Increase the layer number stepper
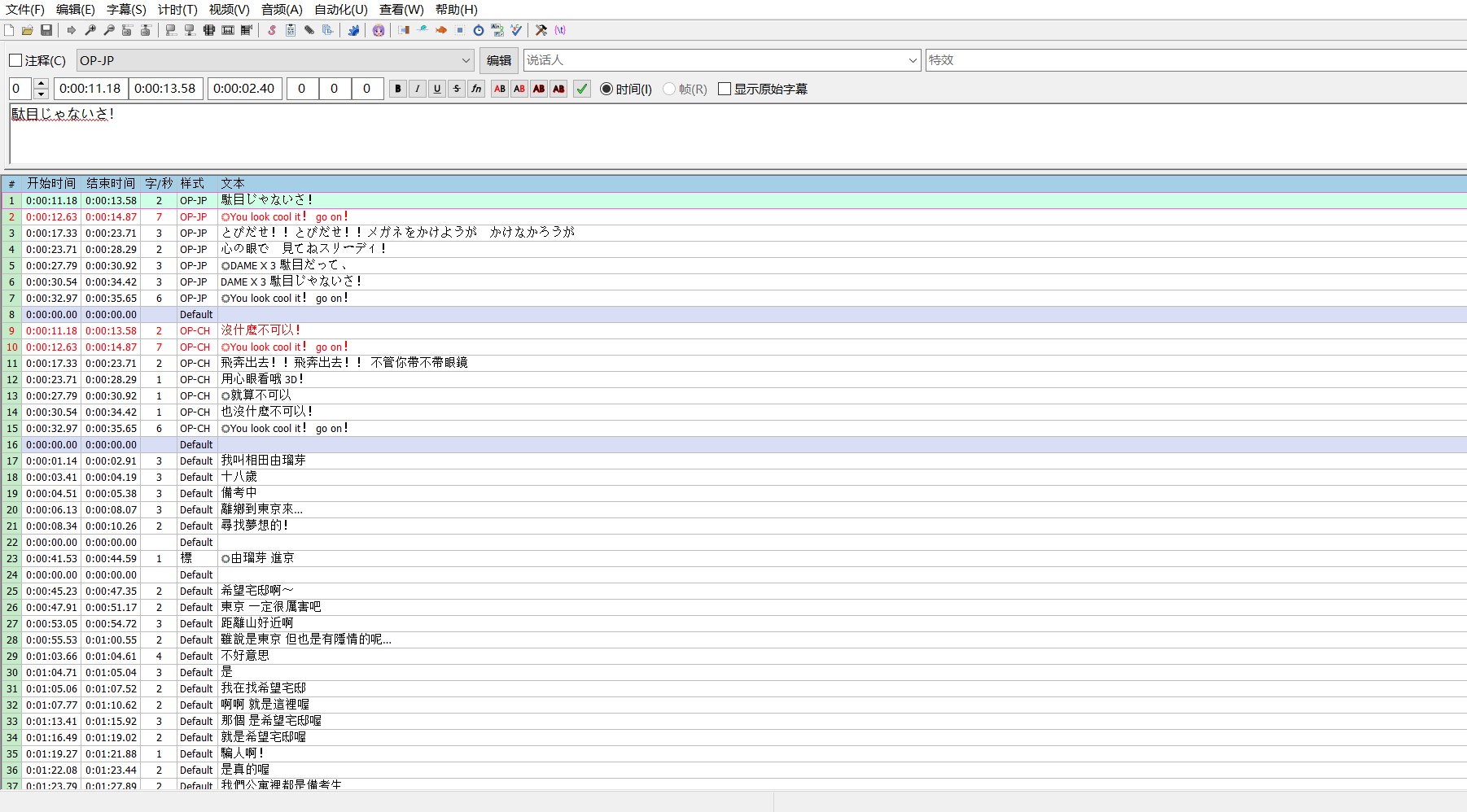 coord(42,83)
